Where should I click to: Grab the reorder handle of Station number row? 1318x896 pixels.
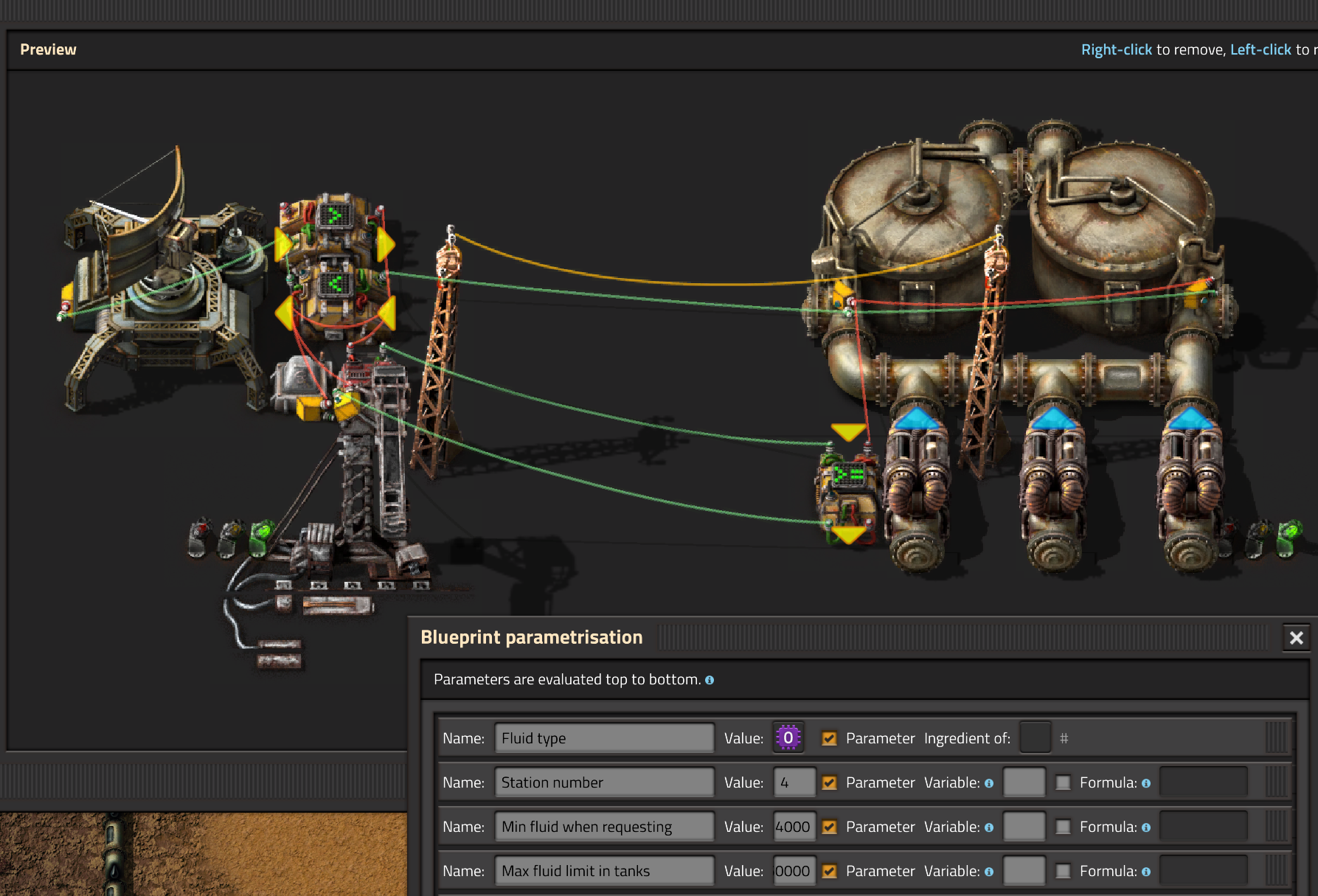click(1276, 782)
